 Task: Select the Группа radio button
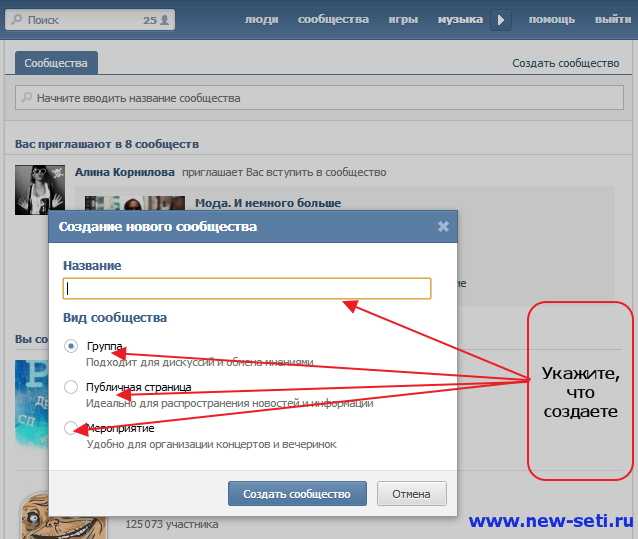tap(71, 346)
